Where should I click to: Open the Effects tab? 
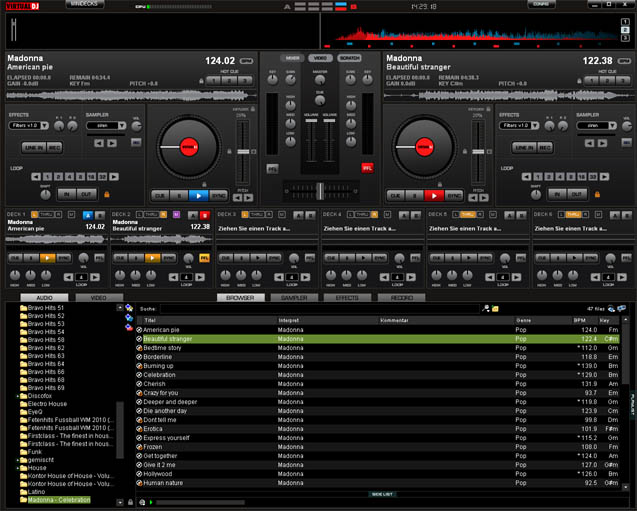tap(347, 298)
